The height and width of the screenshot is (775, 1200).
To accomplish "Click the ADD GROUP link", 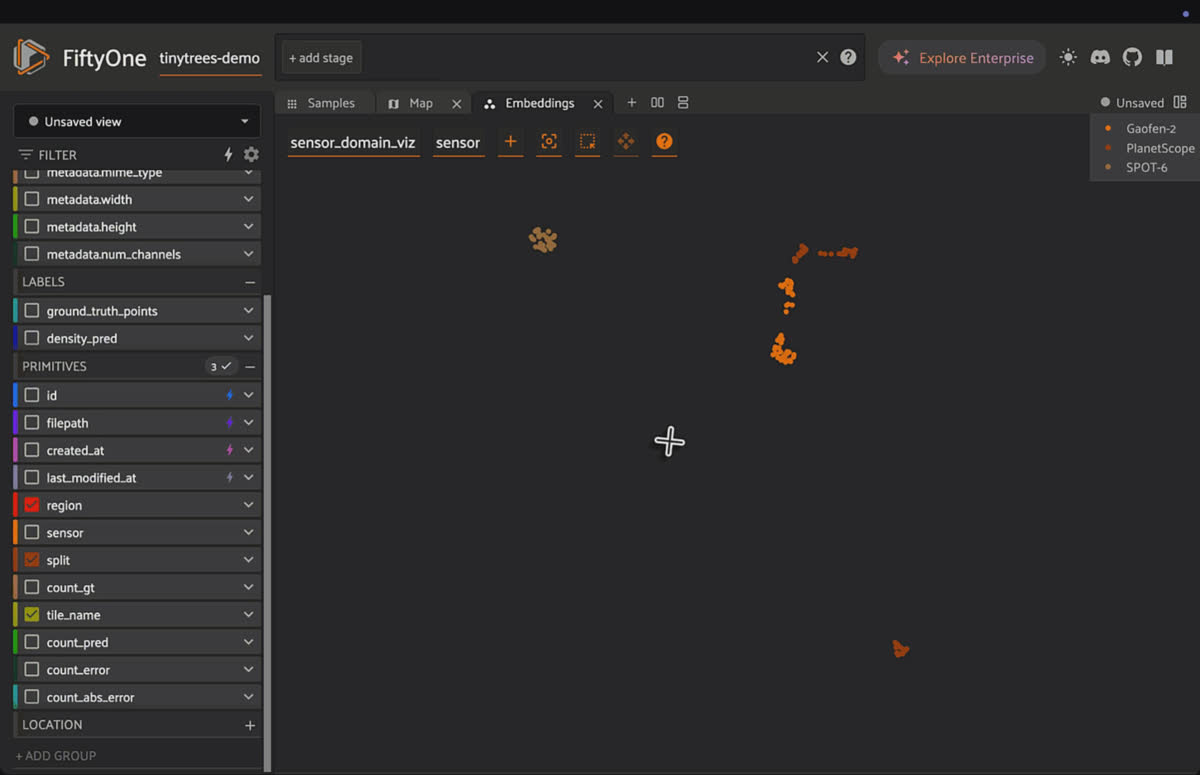I will [x=56, y=756].
